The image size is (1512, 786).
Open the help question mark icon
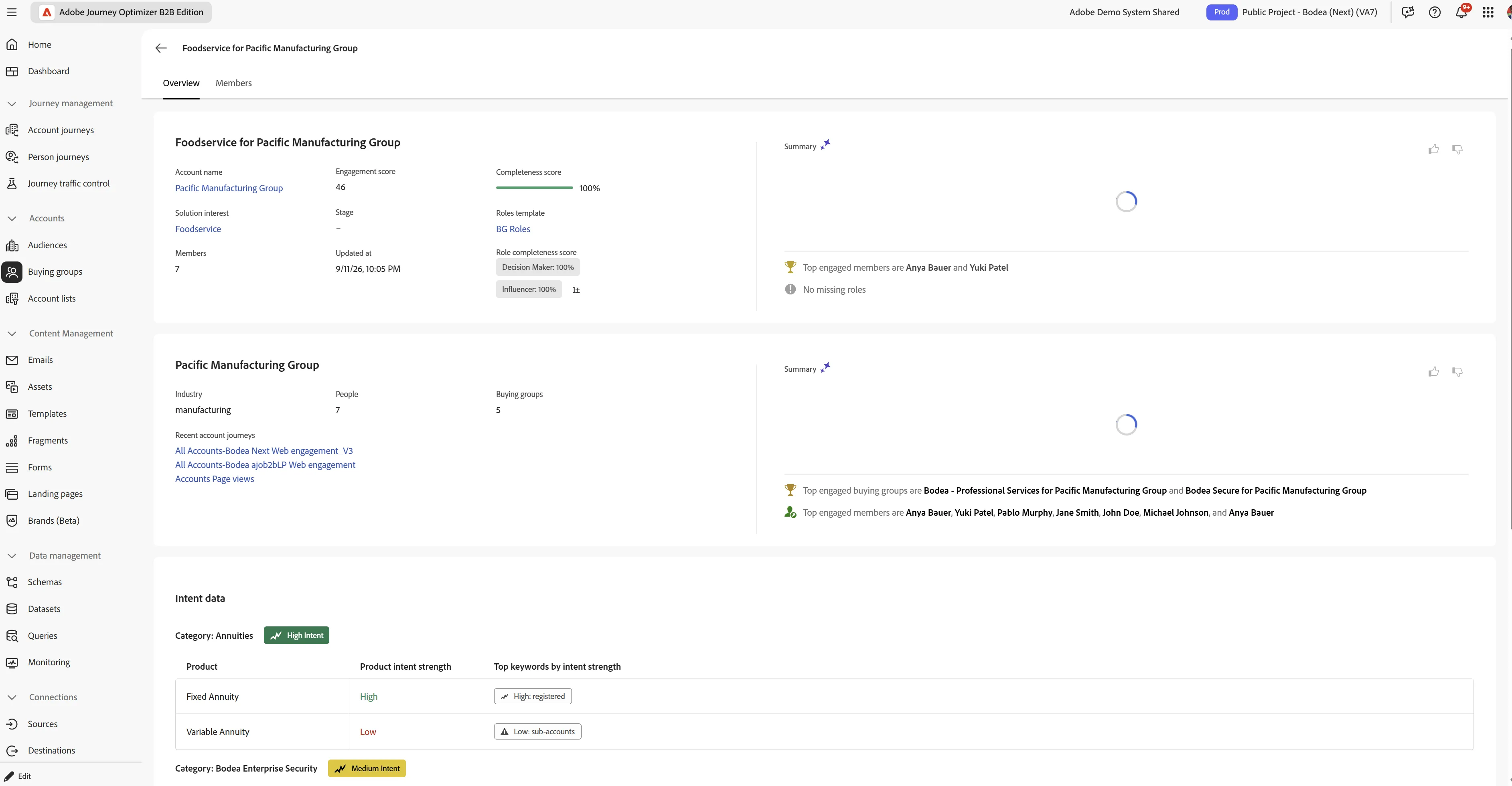(1435, 12)
